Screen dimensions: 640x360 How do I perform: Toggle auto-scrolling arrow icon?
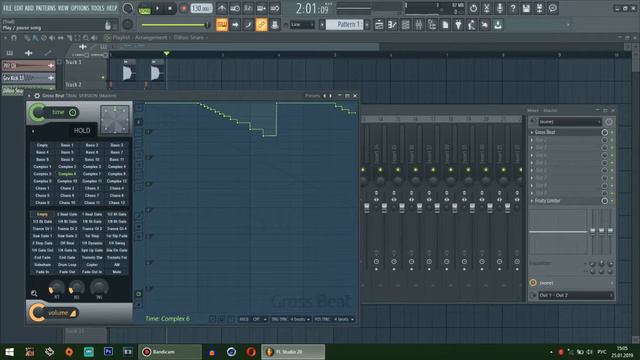pyautogui.click(x=235, y=25)
